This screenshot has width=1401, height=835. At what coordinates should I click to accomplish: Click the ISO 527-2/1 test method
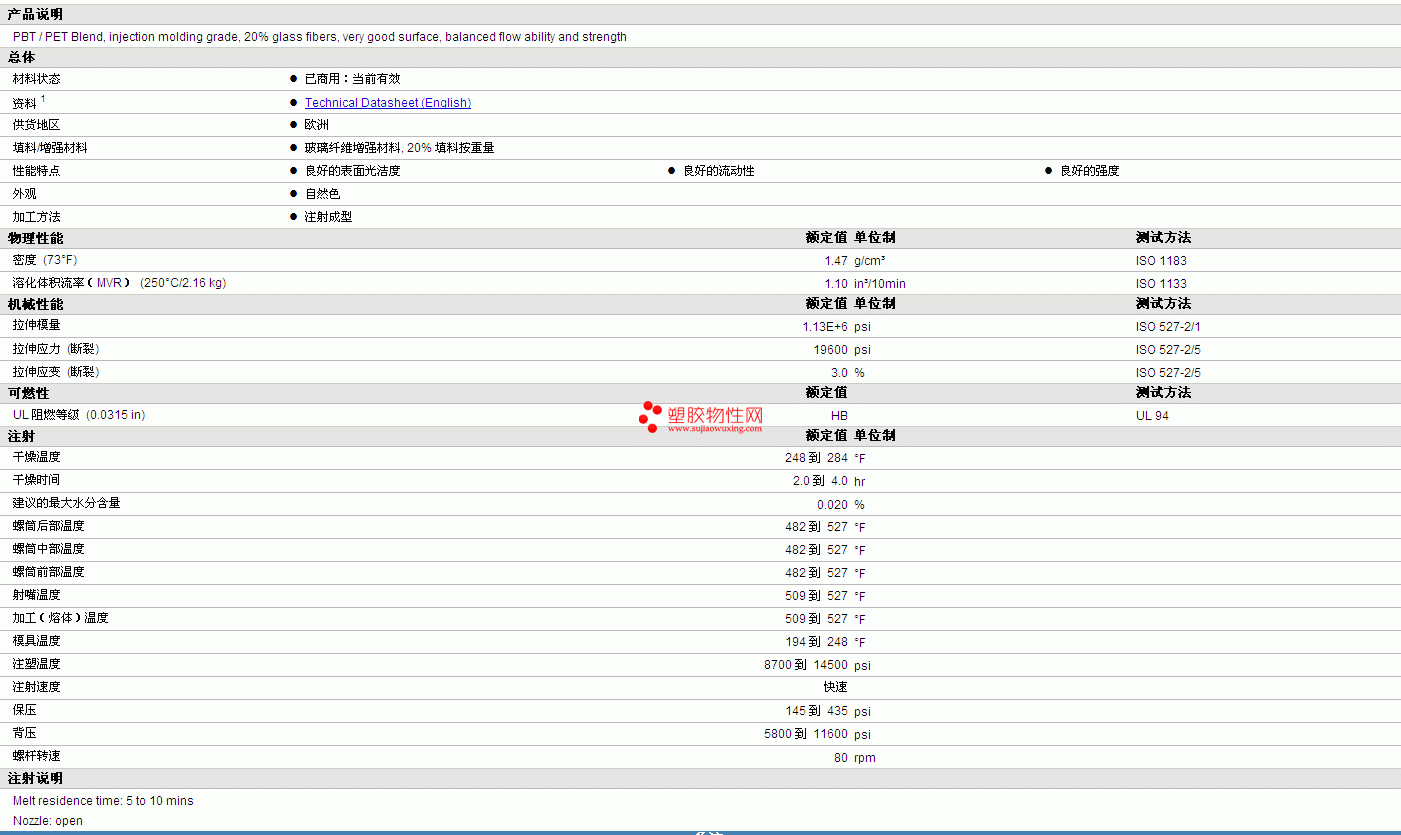click(x=1168, y=327)
